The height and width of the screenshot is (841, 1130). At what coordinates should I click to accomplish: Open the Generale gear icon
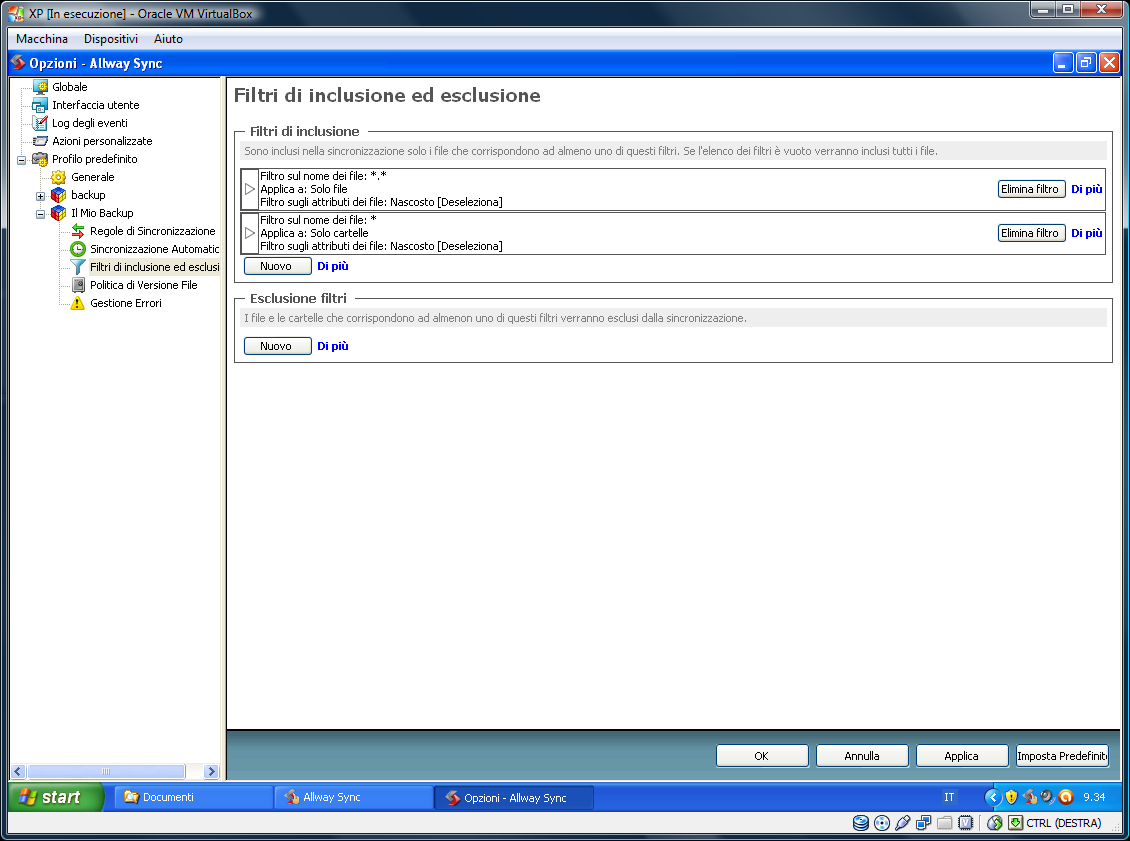click(x=58, y=177)
